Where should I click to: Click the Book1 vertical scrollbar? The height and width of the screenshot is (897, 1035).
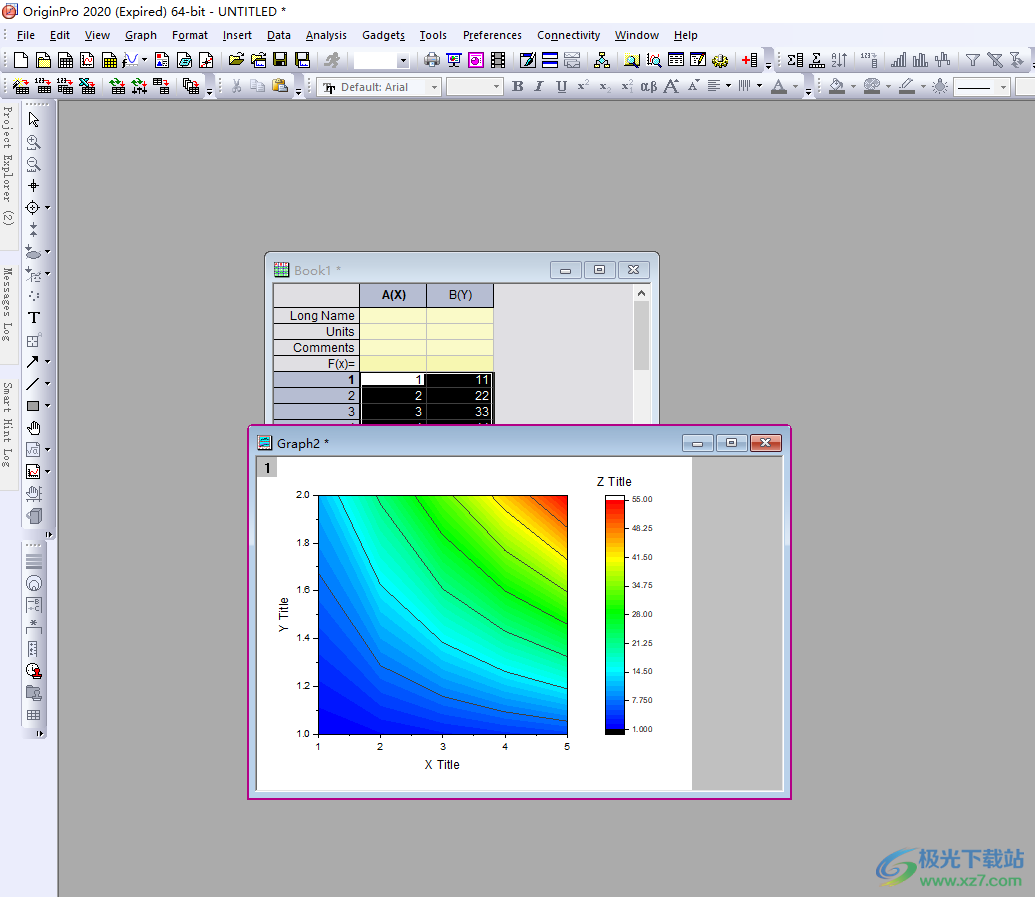pos(641,354)
